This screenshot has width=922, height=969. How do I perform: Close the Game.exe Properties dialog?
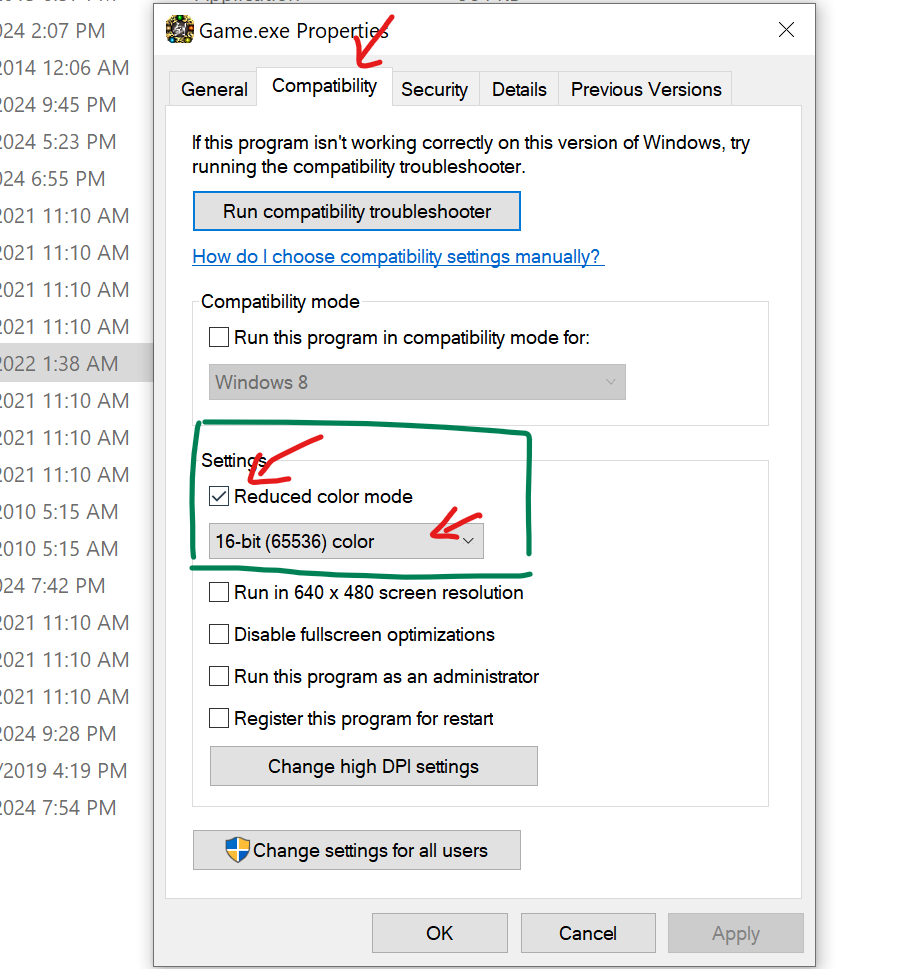[786, 30]
